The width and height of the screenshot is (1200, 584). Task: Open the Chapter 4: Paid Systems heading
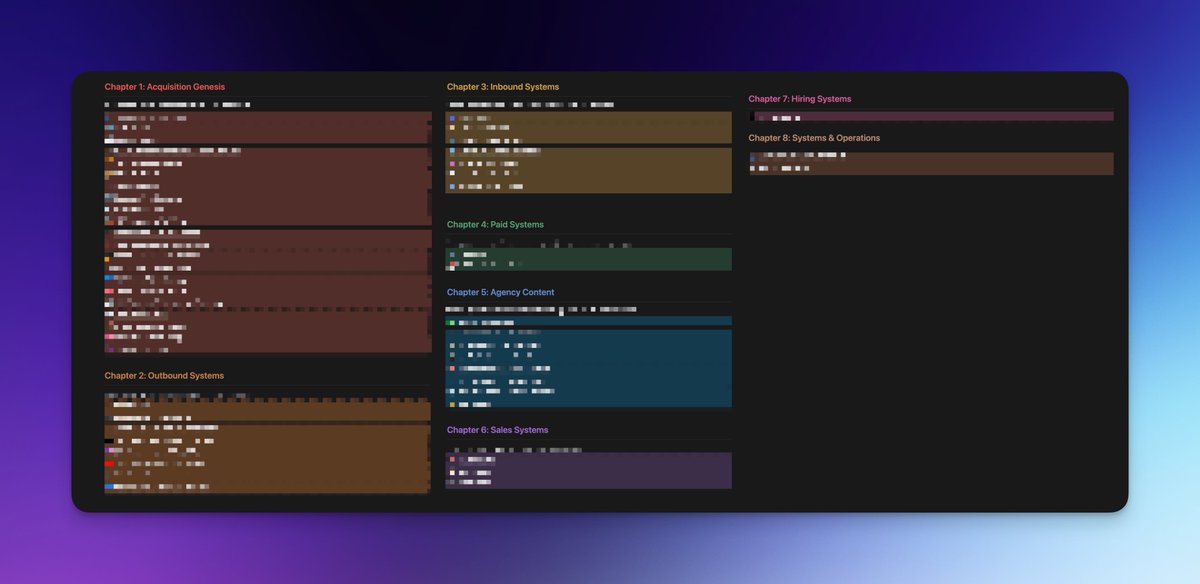[x=495, y=225]
